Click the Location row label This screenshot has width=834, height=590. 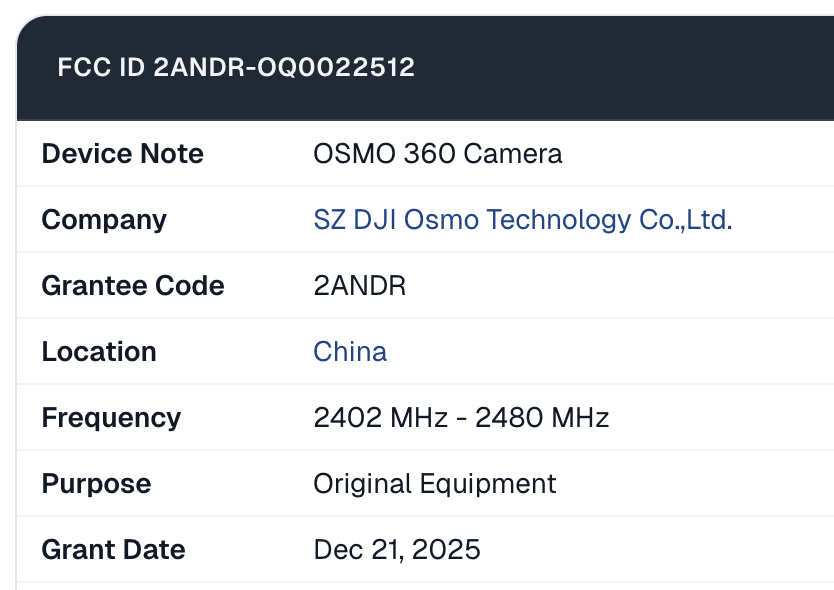99,352
